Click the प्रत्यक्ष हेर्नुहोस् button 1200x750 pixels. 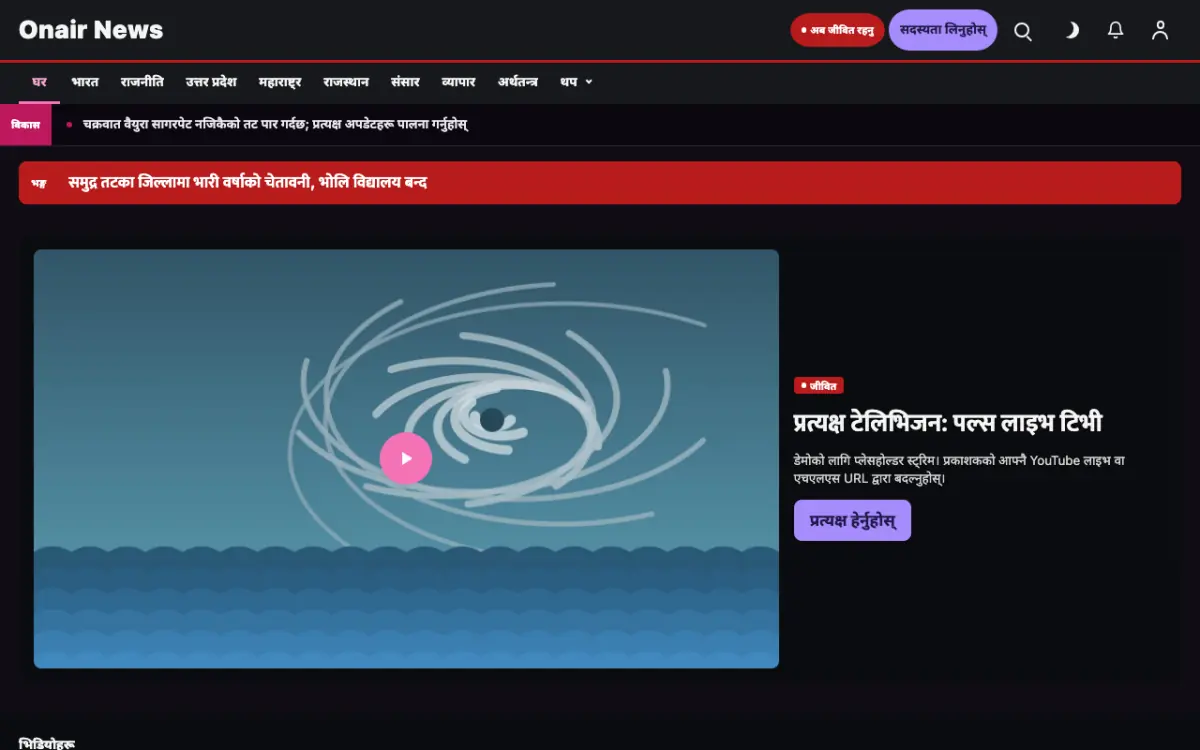pos(852,520)
